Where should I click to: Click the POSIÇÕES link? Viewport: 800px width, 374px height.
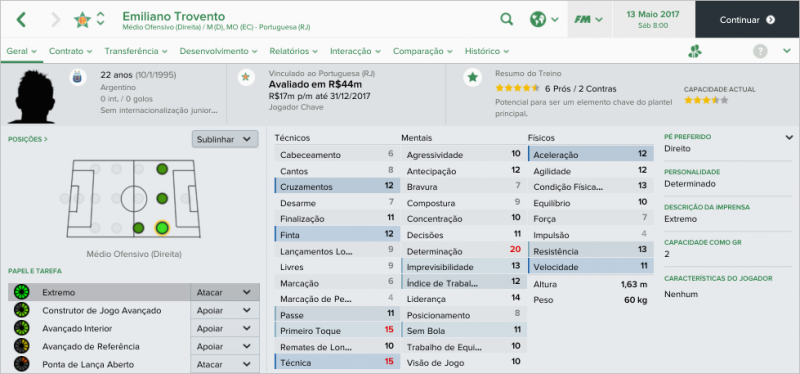pyautogui.click(x=28, y=139)
